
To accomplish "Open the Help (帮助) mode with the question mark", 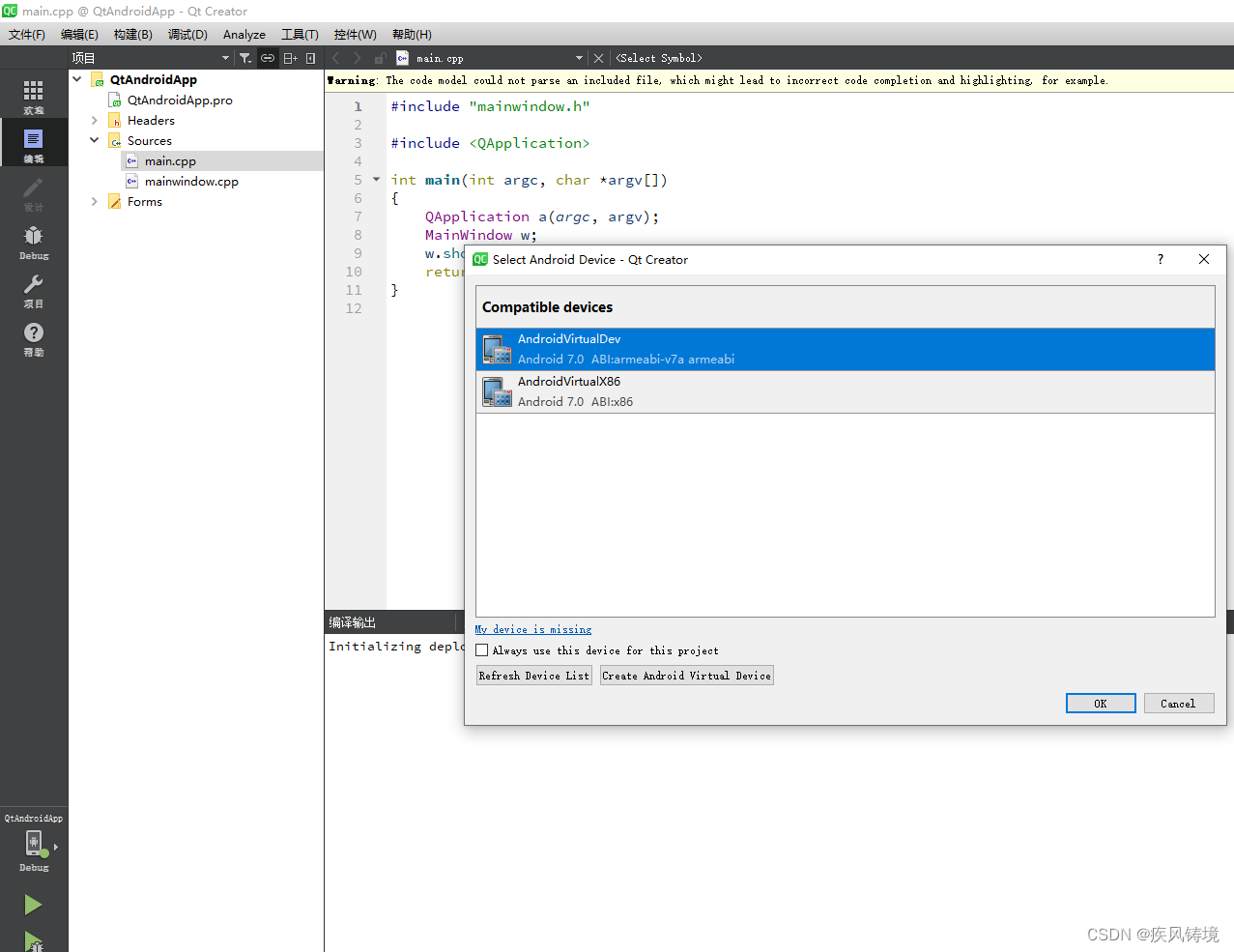I will tap(34, 337).
